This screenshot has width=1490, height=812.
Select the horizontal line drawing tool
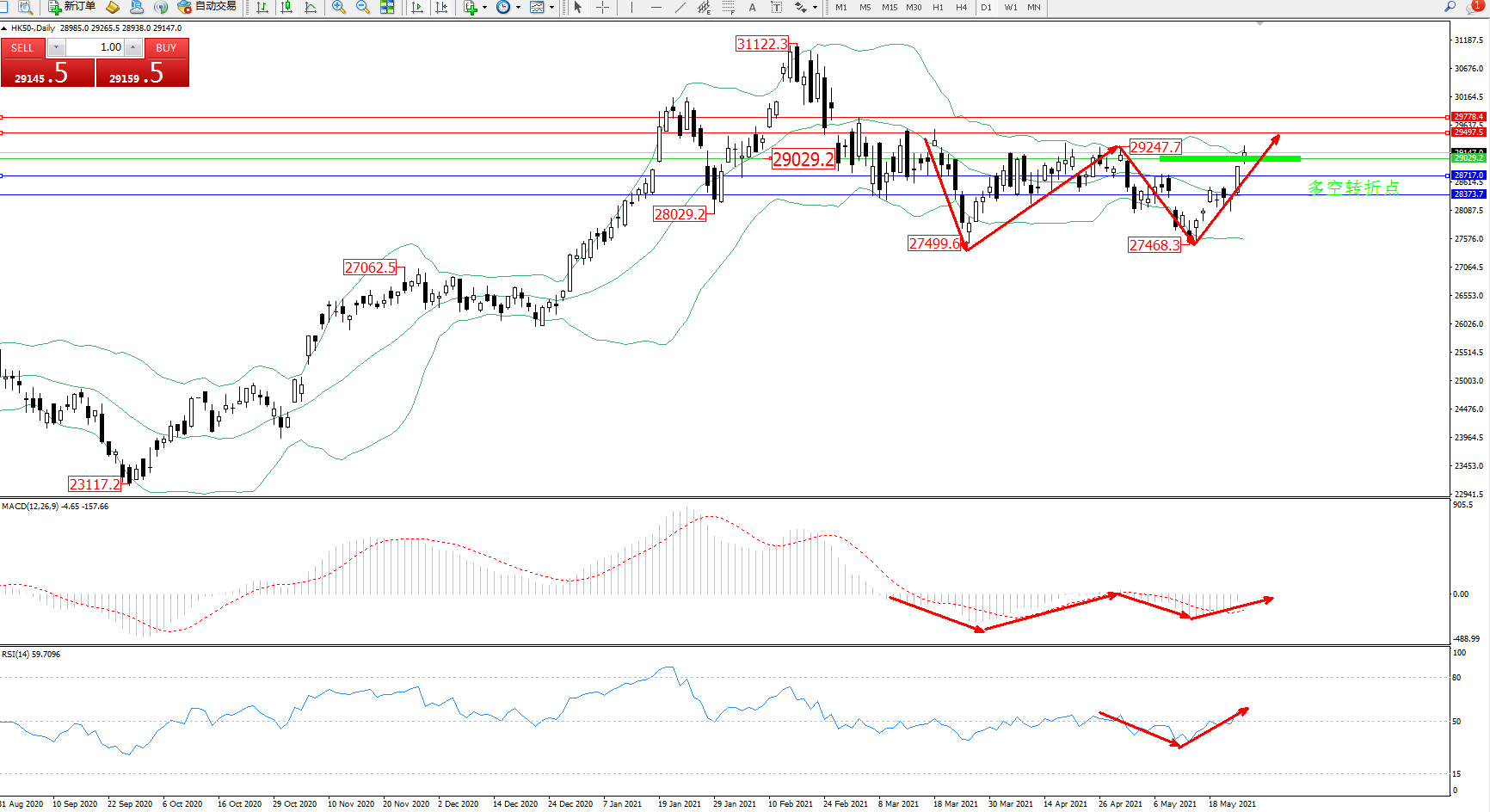656,7
